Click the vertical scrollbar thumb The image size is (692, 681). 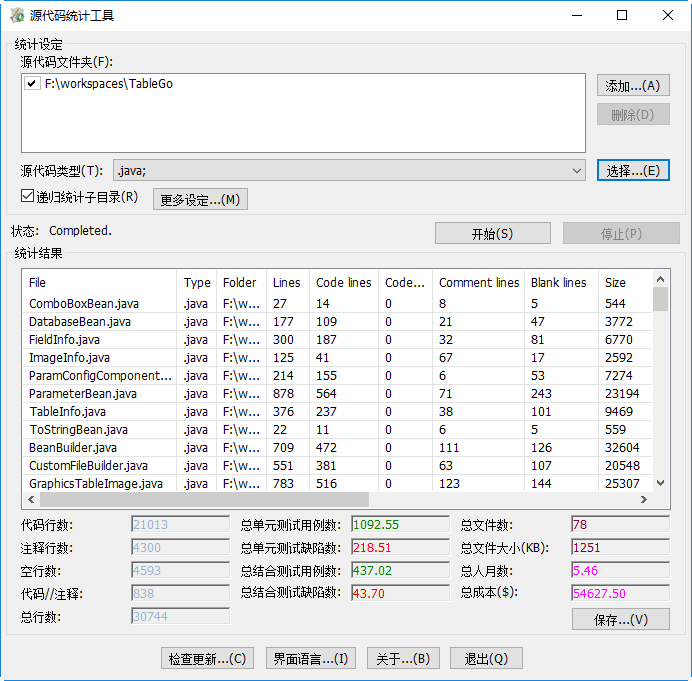(660, 299)
